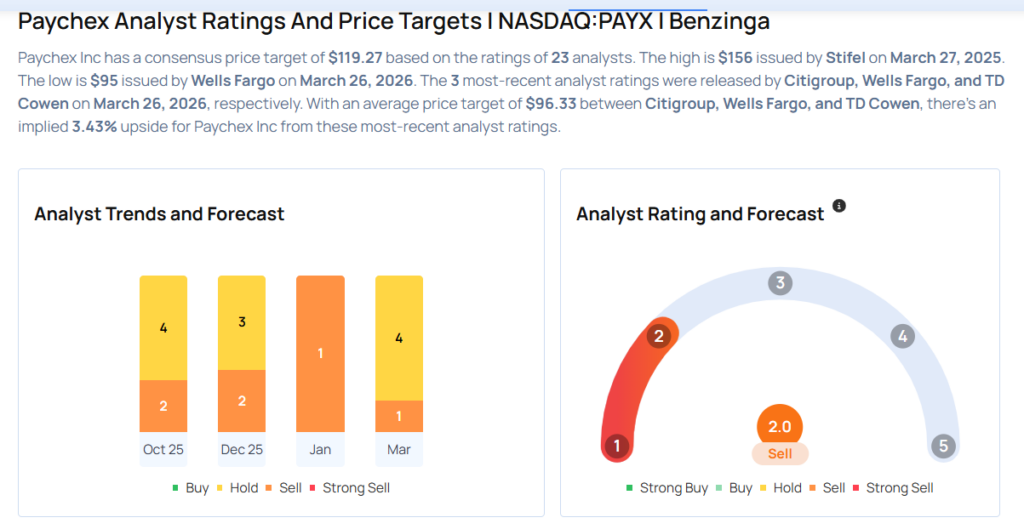Click gauge marker number 2
This screenshot has height=529, width=1024.
tap(658, 336)
